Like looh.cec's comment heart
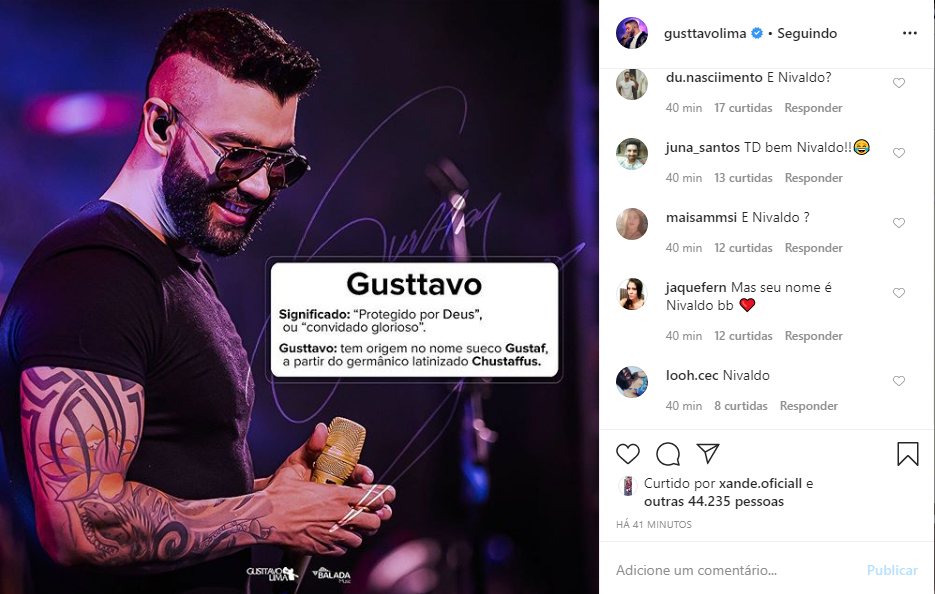 point(899,380)
